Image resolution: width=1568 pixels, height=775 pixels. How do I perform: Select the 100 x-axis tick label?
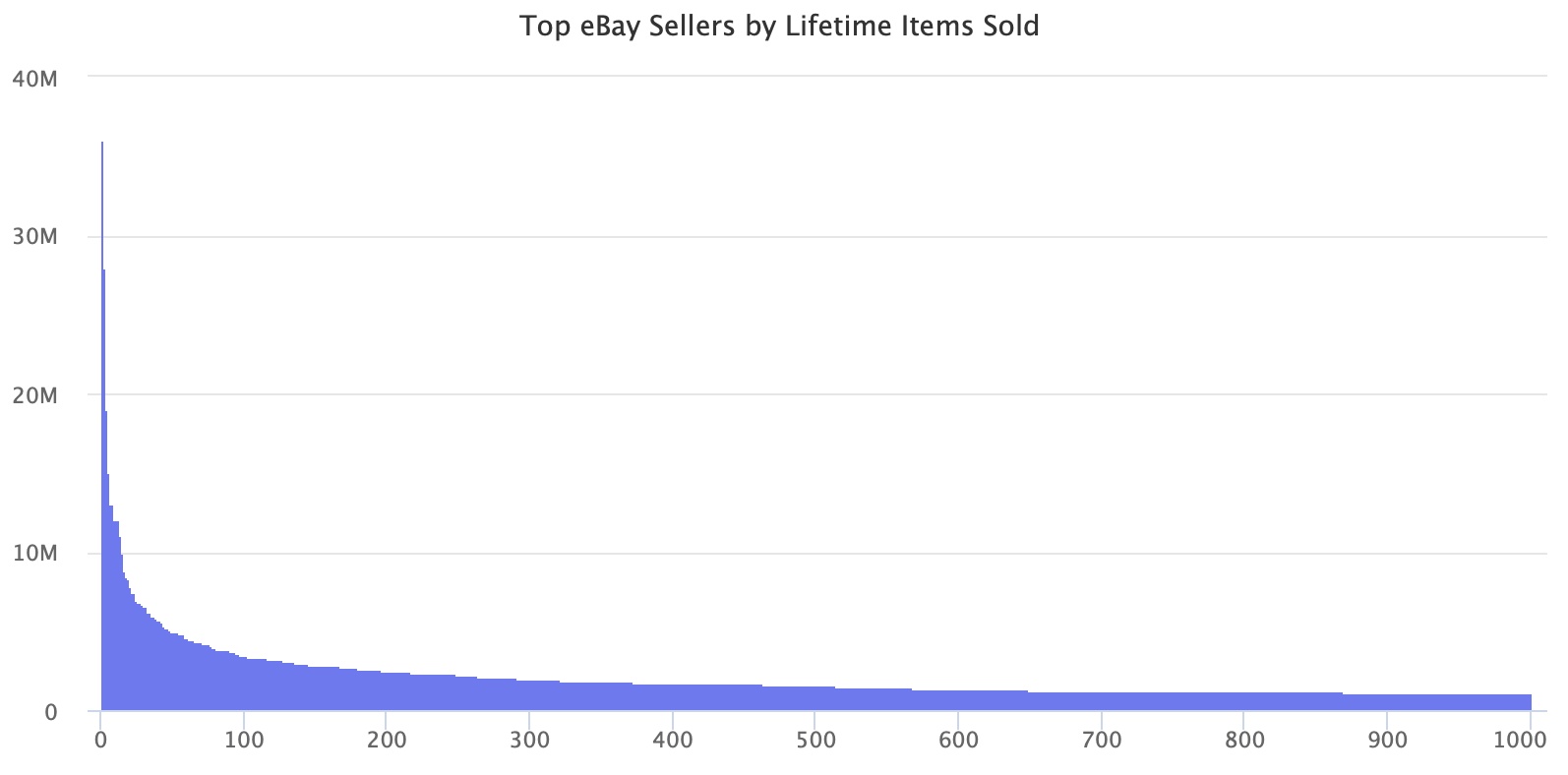click(244, 740)
